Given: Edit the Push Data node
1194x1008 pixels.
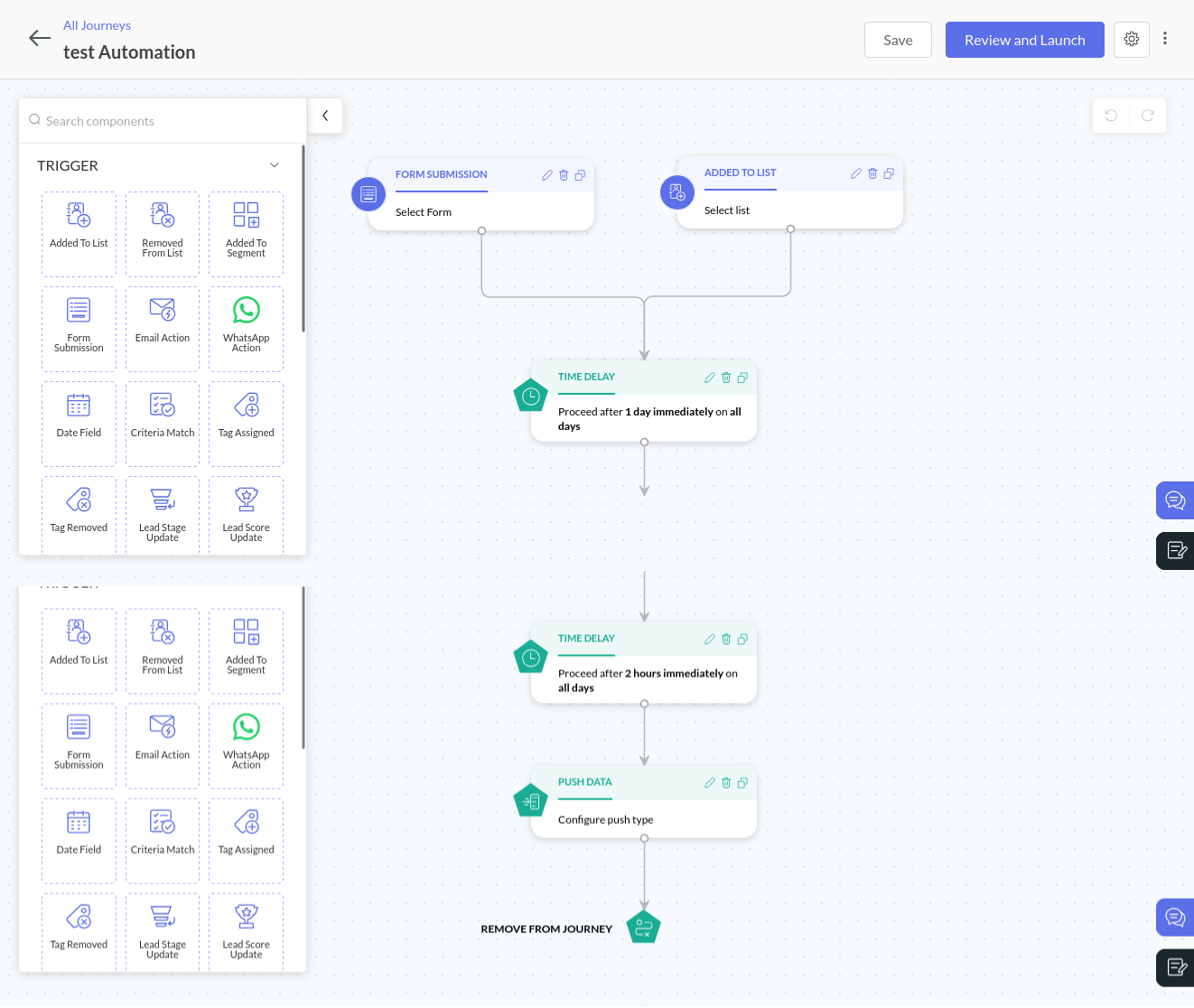Looking at the screenshot, I should click(x=709, y=783).
